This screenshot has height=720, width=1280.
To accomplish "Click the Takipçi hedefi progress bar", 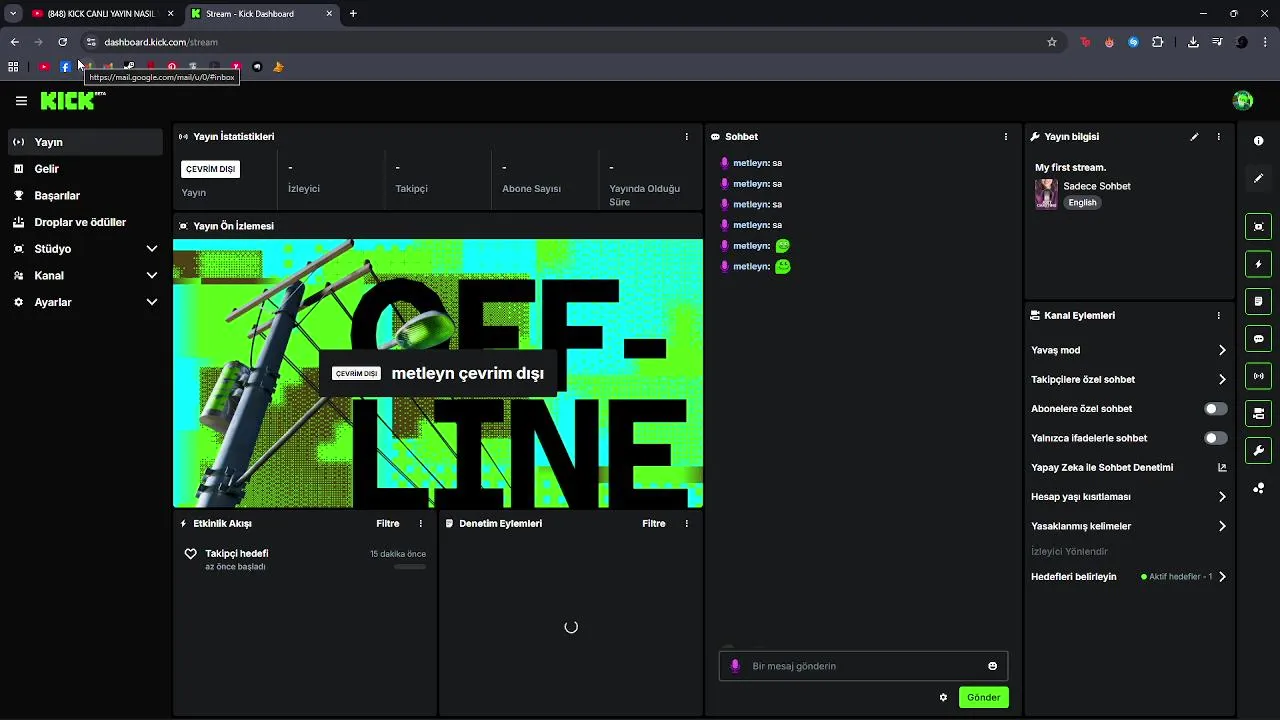I will click(x=410, y=567).
